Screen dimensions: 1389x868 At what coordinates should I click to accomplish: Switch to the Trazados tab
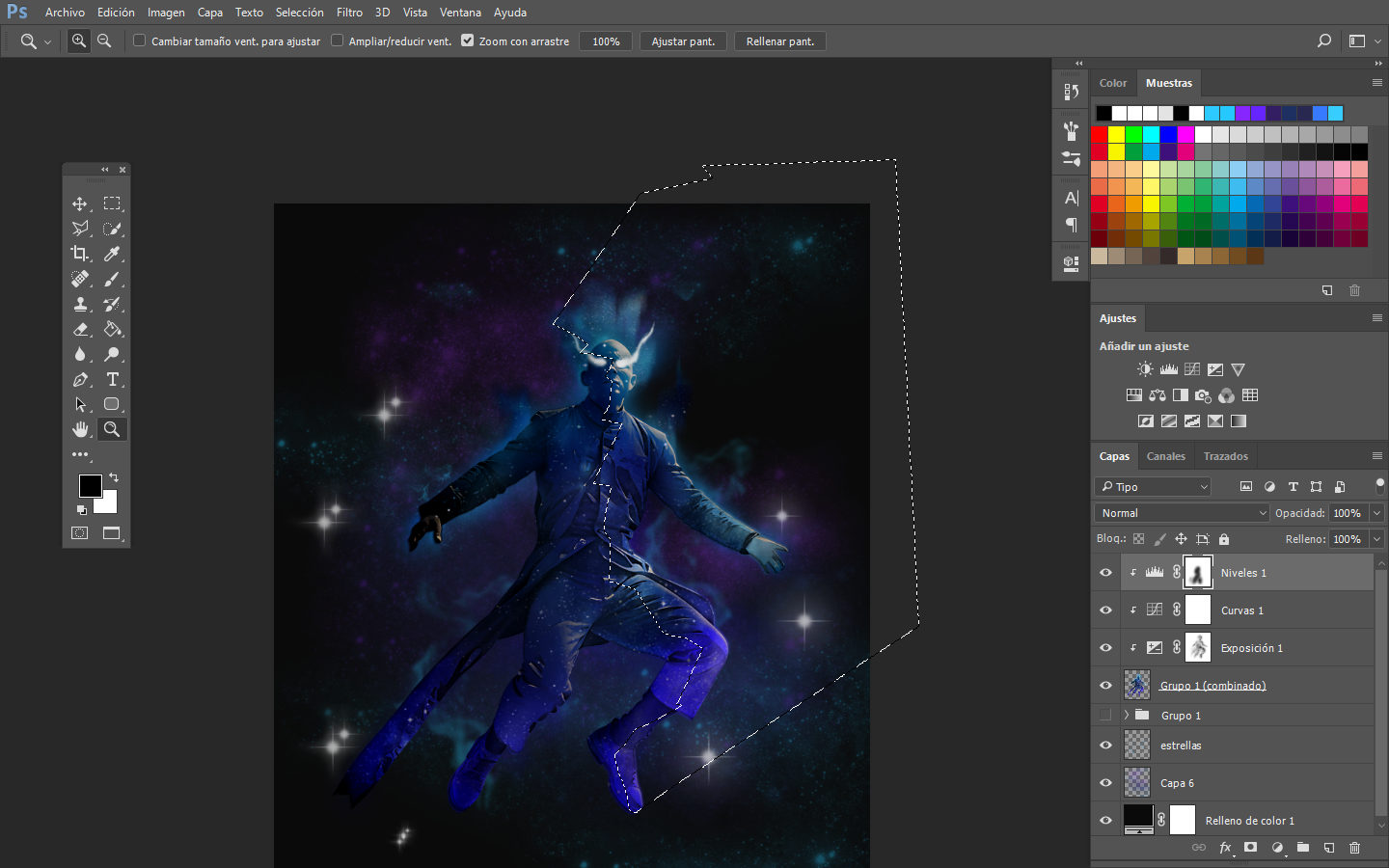(1225, 456)
